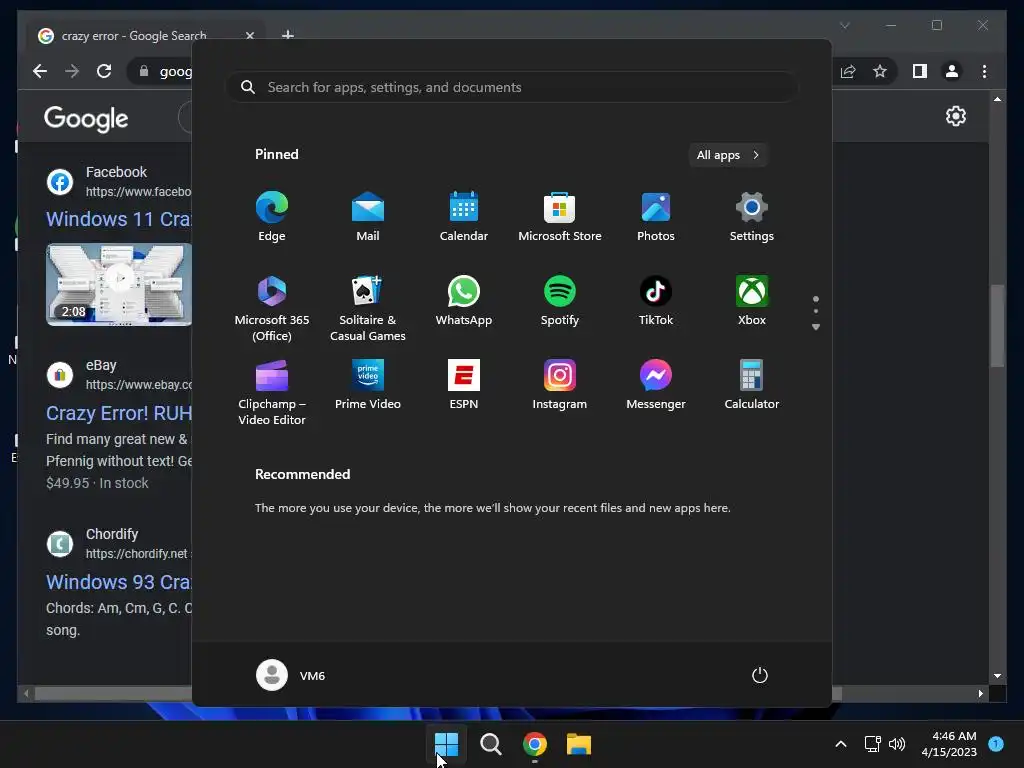The height and width of the screenshot is (768, 1024).
Task: Show All apps list
Action: 728,155
